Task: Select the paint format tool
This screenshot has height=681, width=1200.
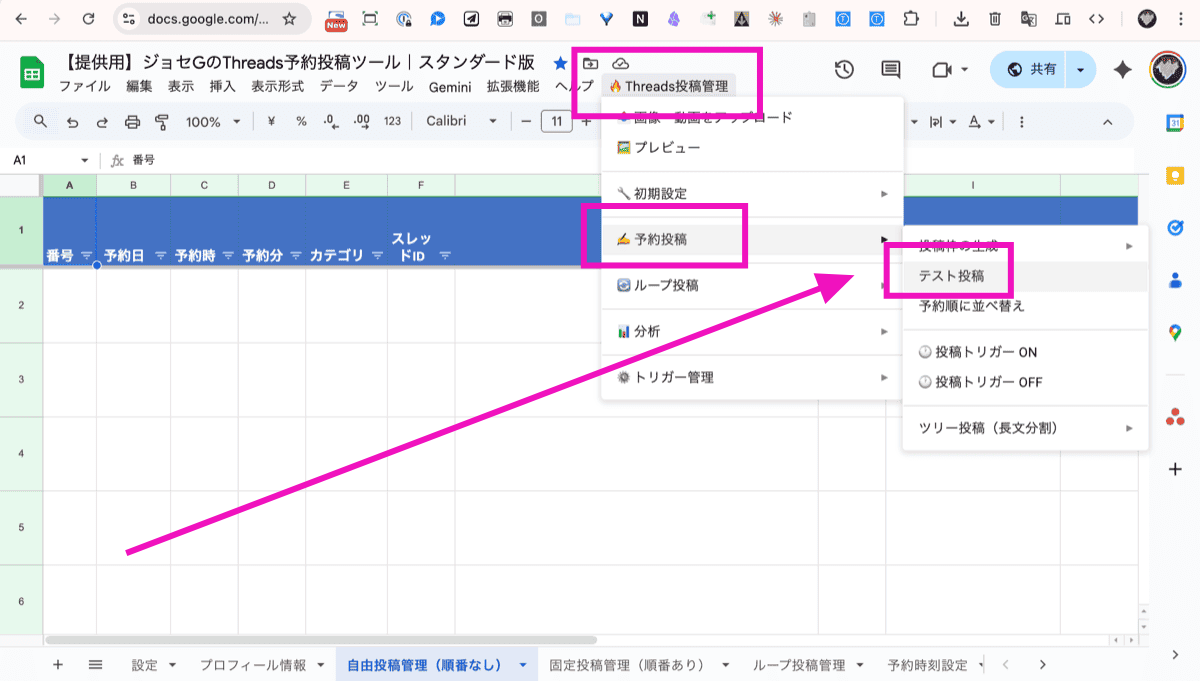Action: pos(162,122)
